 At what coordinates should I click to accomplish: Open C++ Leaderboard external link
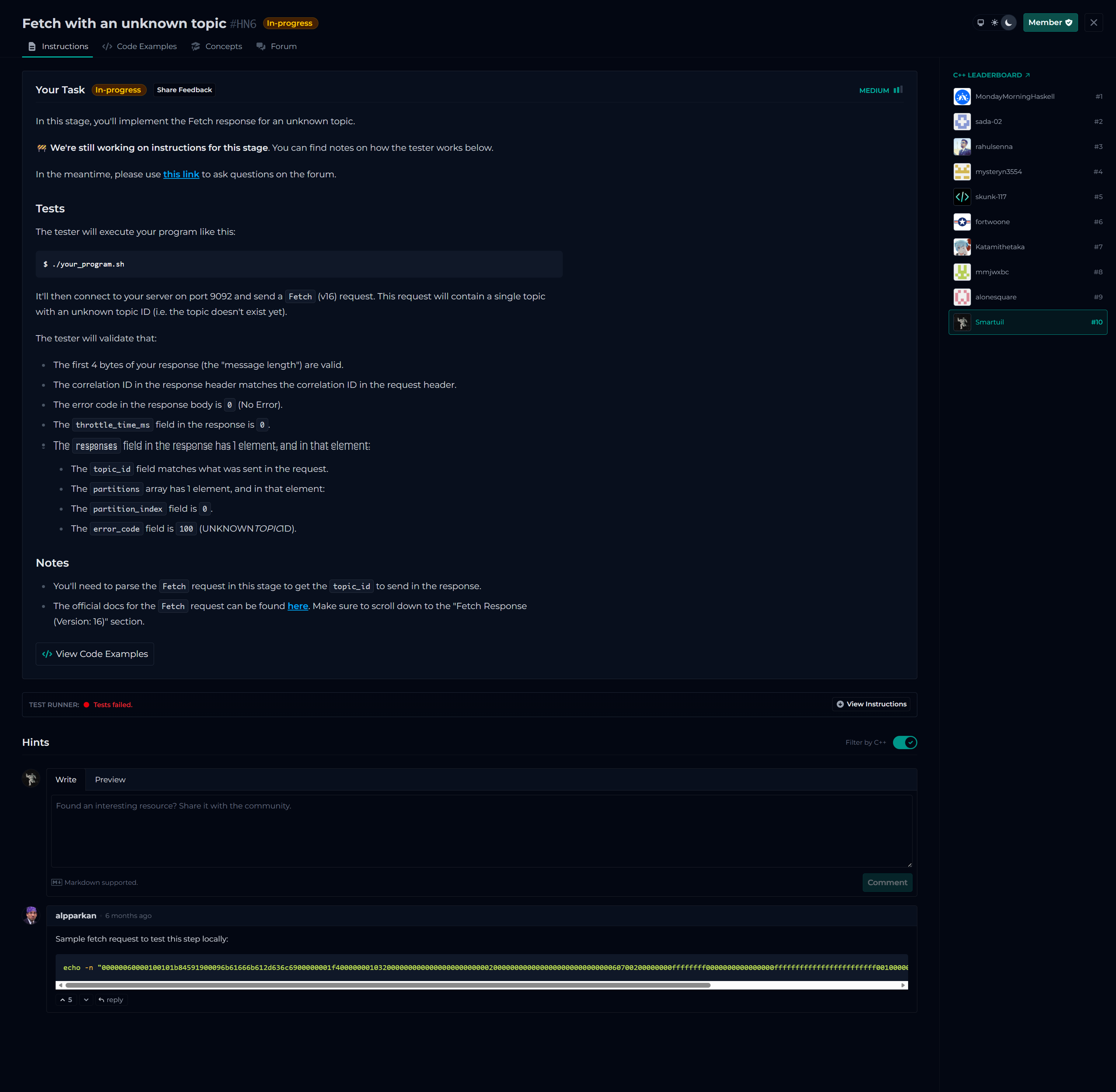pyautogui.click(x=991, y=75)
